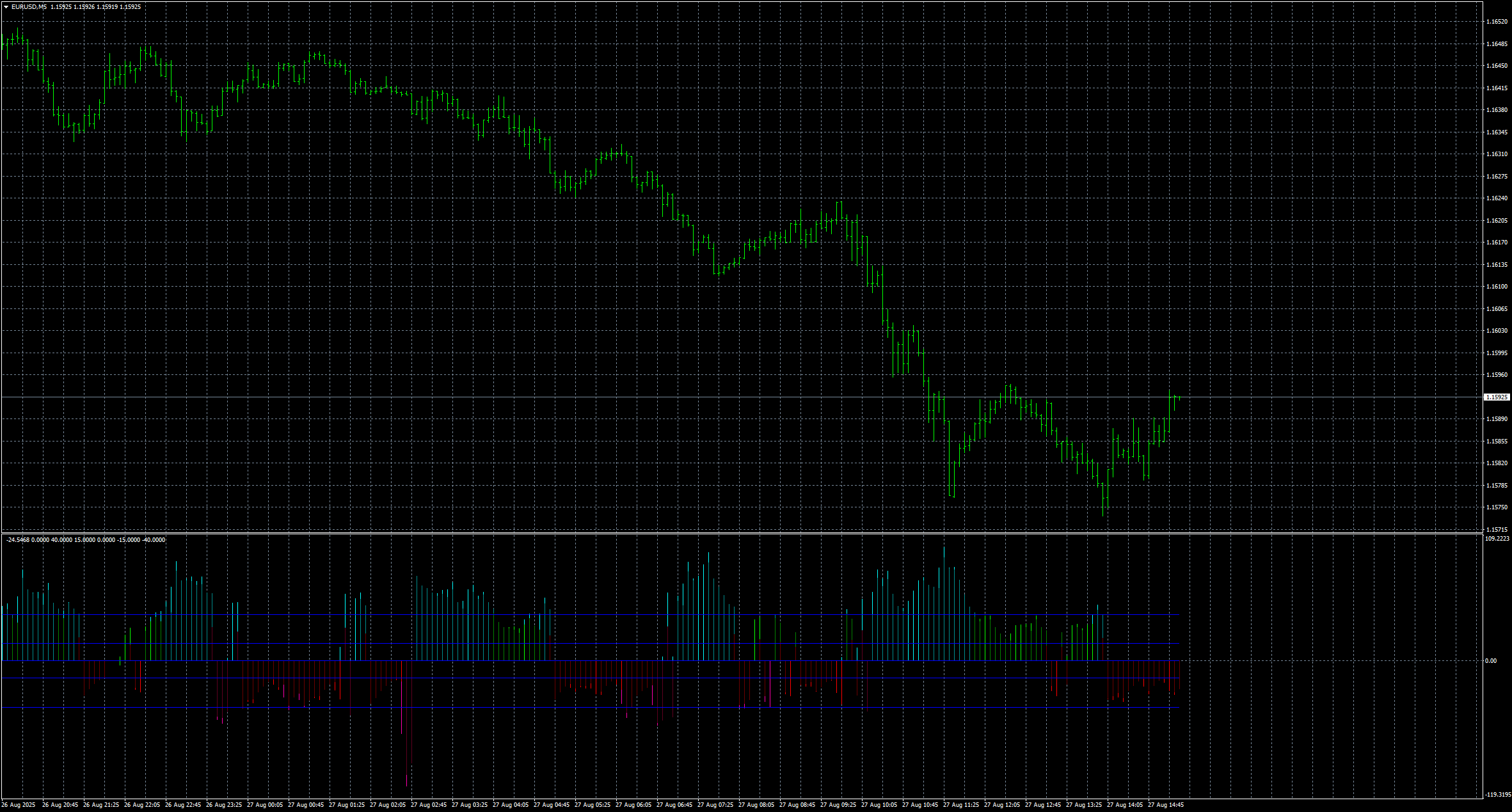Click the 27 Aug 10:45 time label

920,805
